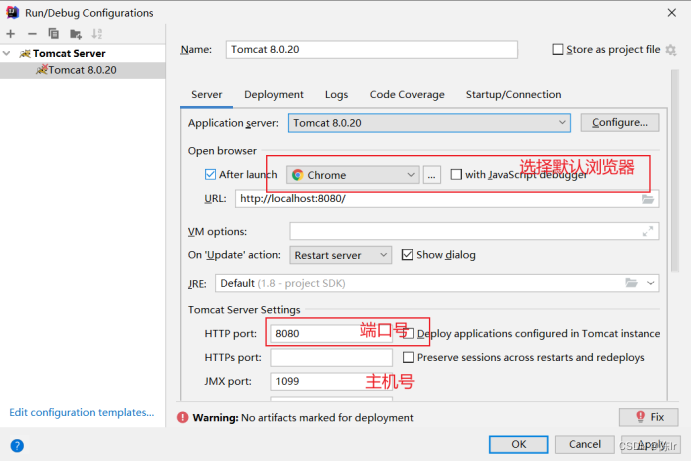Open Edit configuration templates link
The image size is (692, 461).
pyautogui.click(x=82, y=412)
